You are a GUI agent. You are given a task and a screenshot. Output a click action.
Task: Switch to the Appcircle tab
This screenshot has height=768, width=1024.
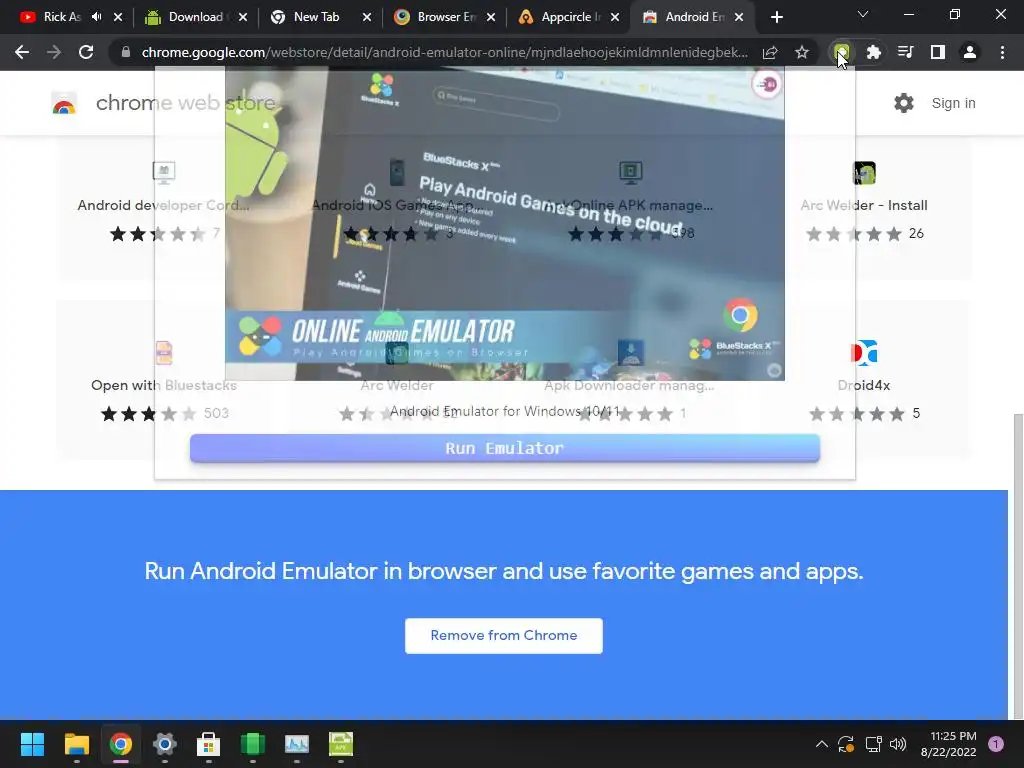click(x=570, y=17)
